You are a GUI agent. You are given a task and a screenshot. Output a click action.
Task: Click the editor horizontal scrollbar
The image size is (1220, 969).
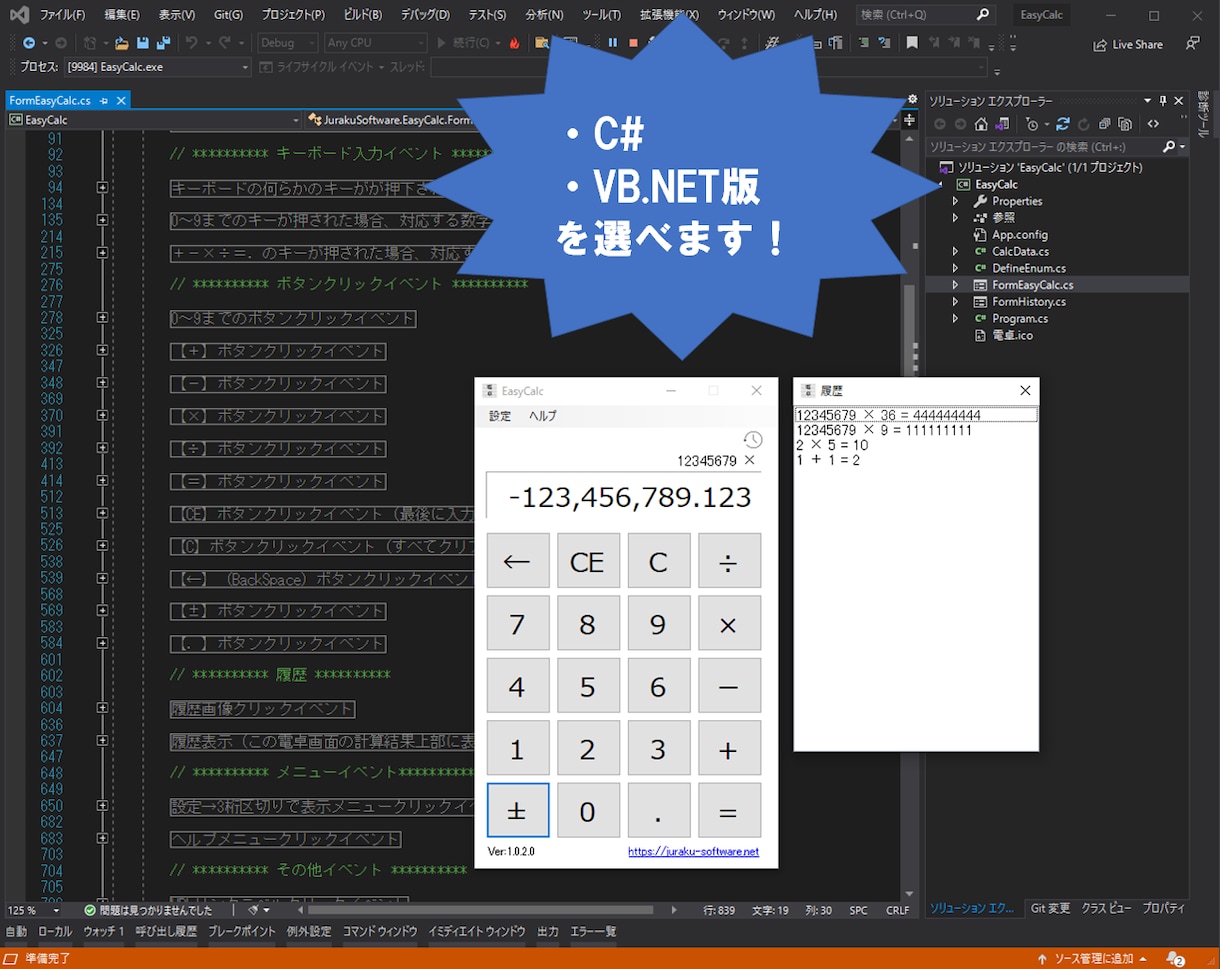tap(480, 911)
